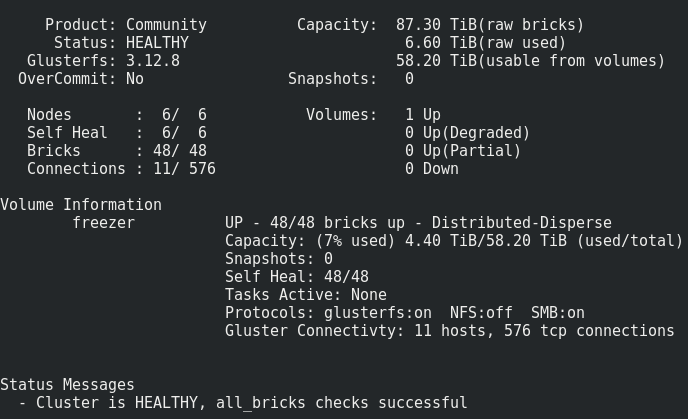Click the Cluster is HEALTHY status message

[242, 403]
